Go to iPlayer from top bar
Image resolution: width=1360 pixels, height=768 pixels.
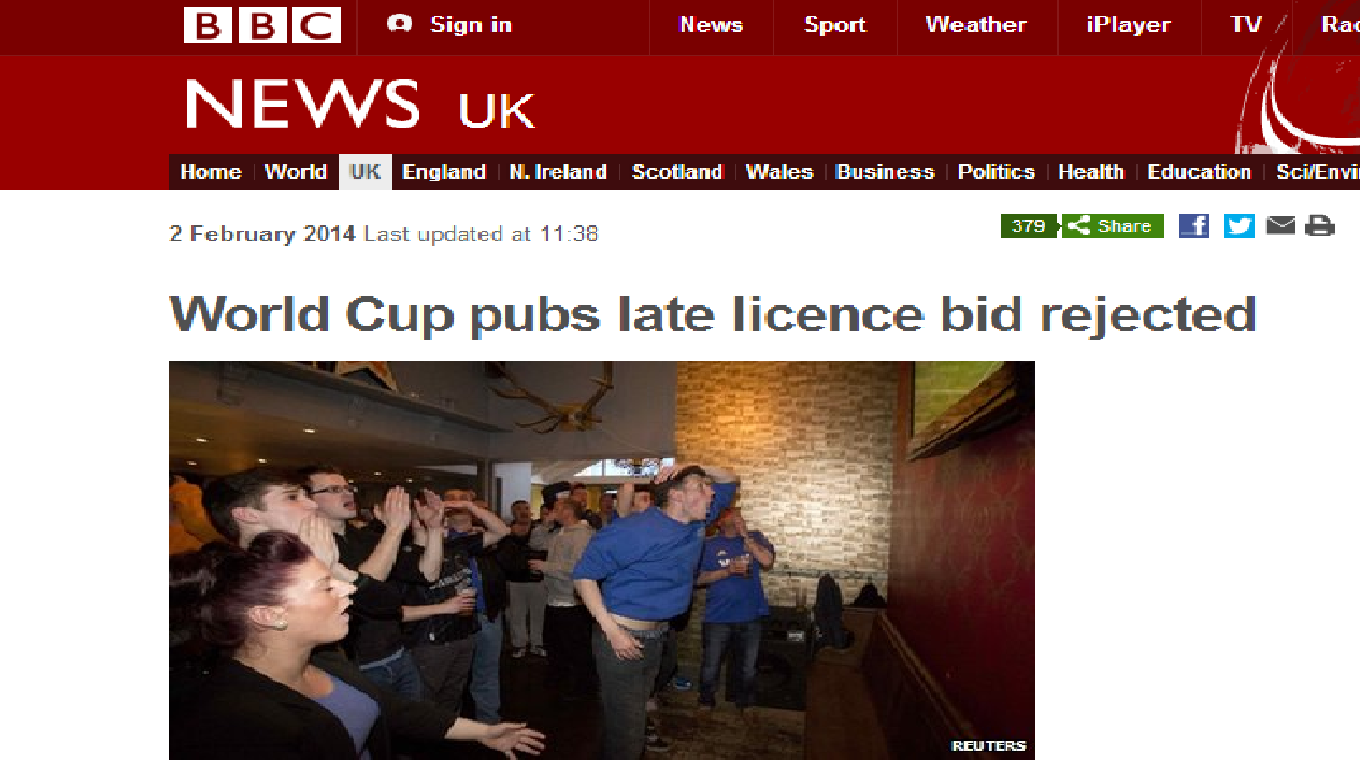coord(1128,25)
